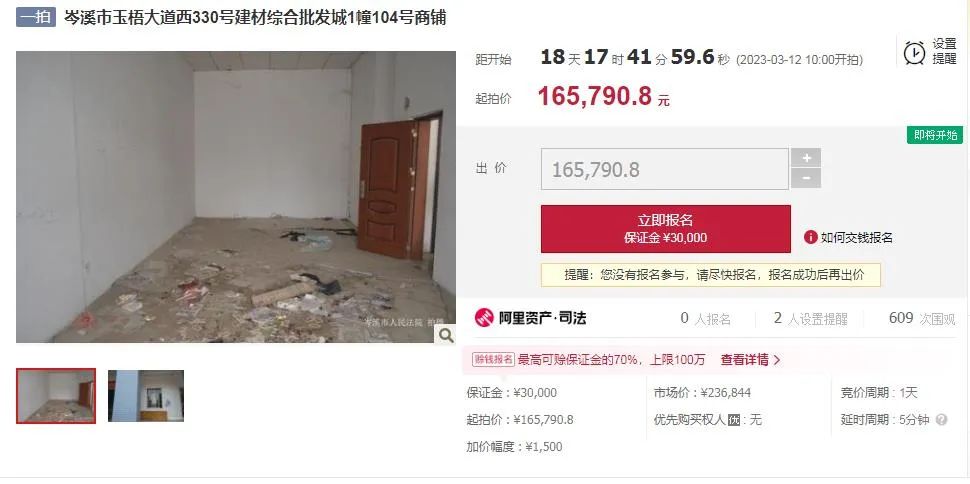The image size is (970, 484).
Task: Click the magnifier icon on main photo
Action: point(445,335)
